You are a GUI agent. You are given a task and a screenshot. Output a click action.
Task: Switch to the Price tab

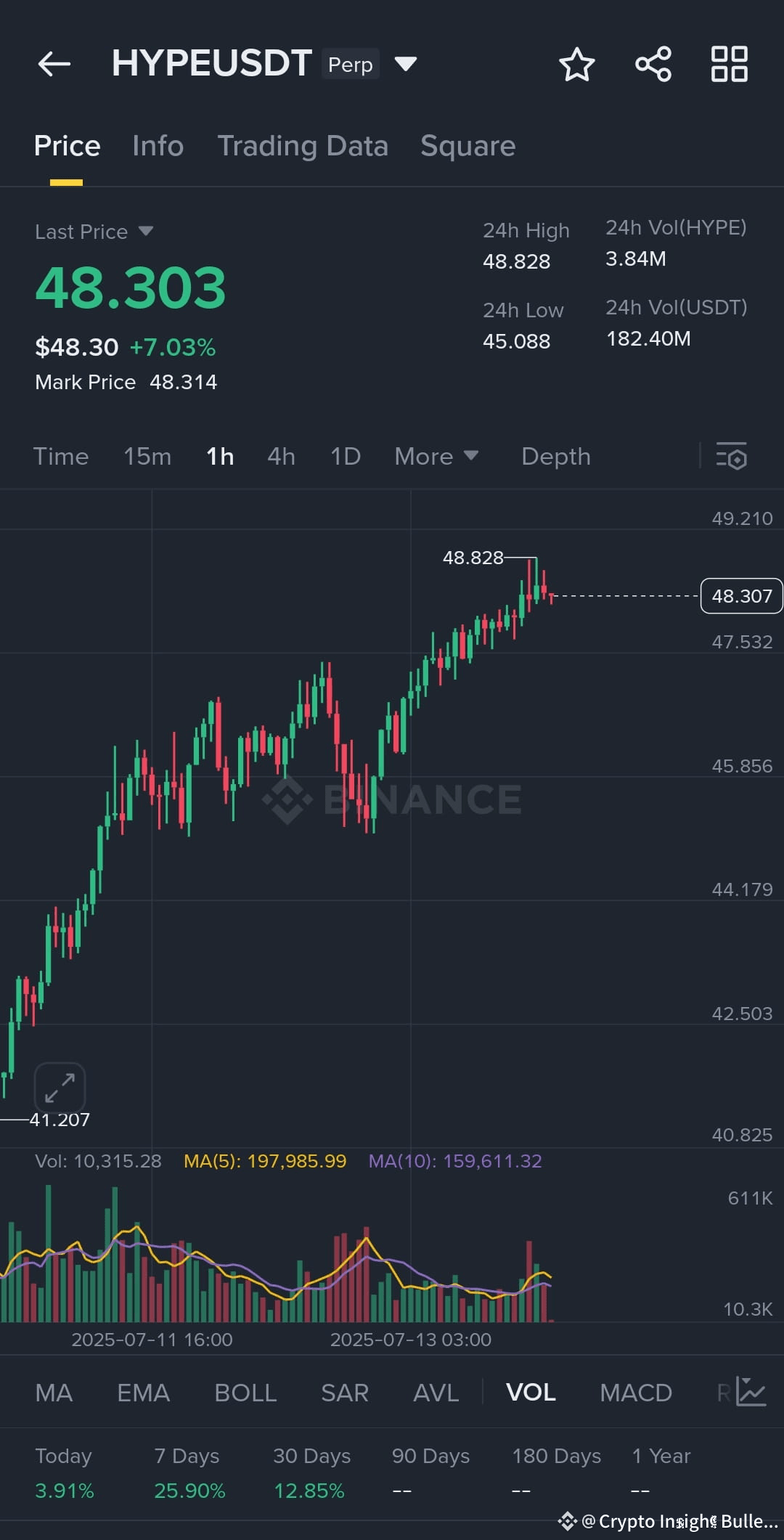tap(67, 146)
